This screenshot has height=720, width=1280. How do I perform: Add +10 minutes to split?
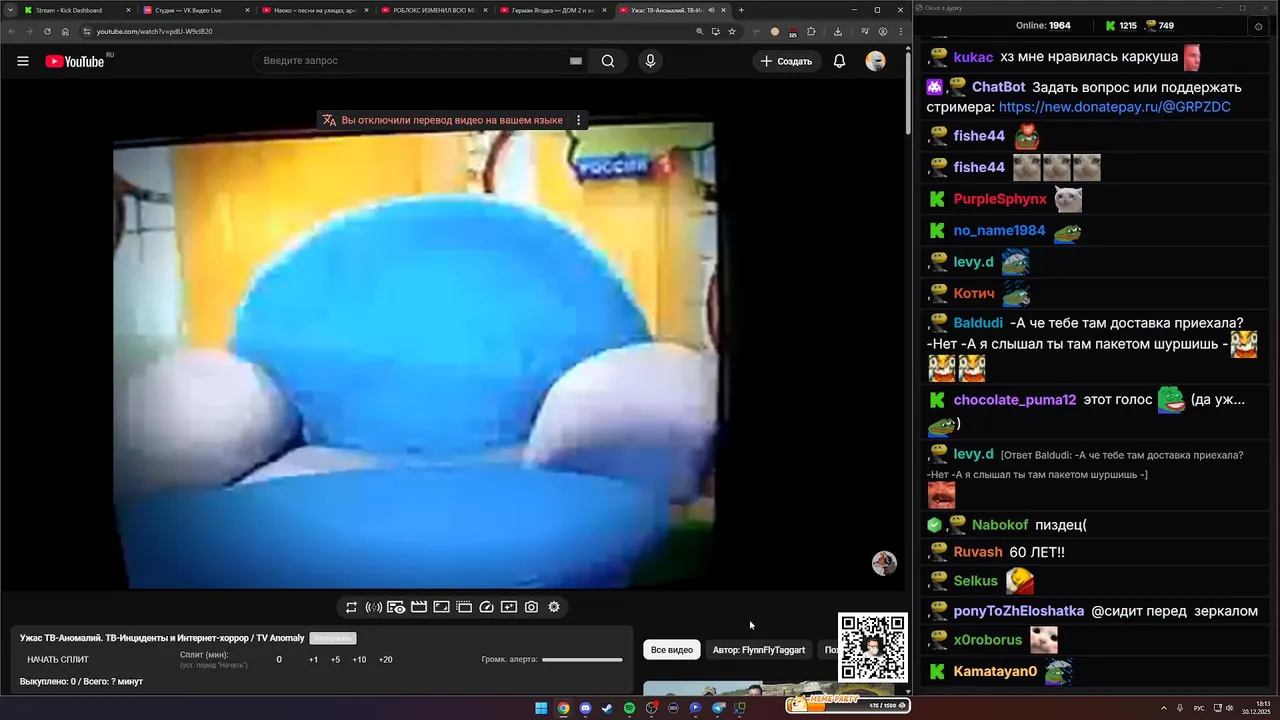[x=359, y=660]
